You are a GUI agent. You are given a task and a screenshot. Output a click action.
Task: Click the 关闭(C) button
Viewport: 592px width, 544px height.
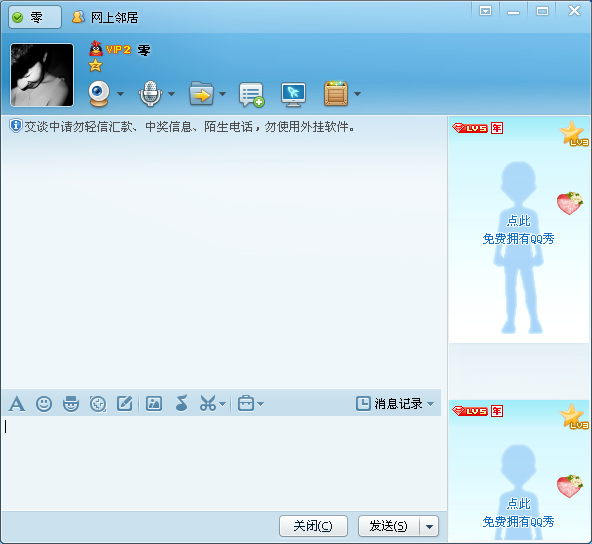click(313, 526)
